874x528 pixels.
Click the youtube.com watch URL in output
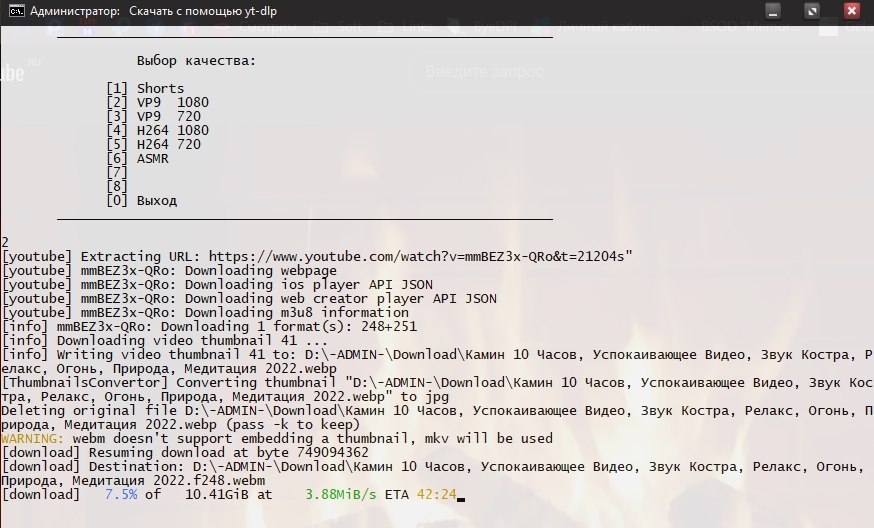click(416, 256)
